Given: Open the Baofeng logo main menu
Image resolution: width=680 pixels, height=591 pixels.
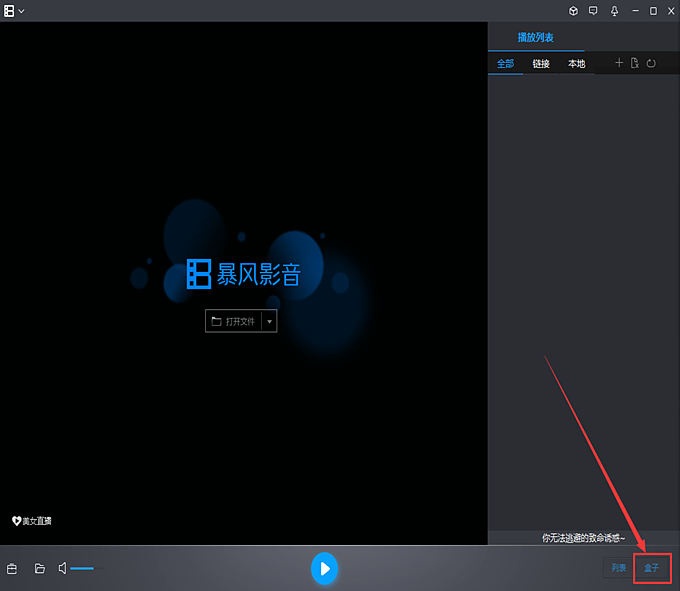Looking at the screenshot, I should pos(9,11).
